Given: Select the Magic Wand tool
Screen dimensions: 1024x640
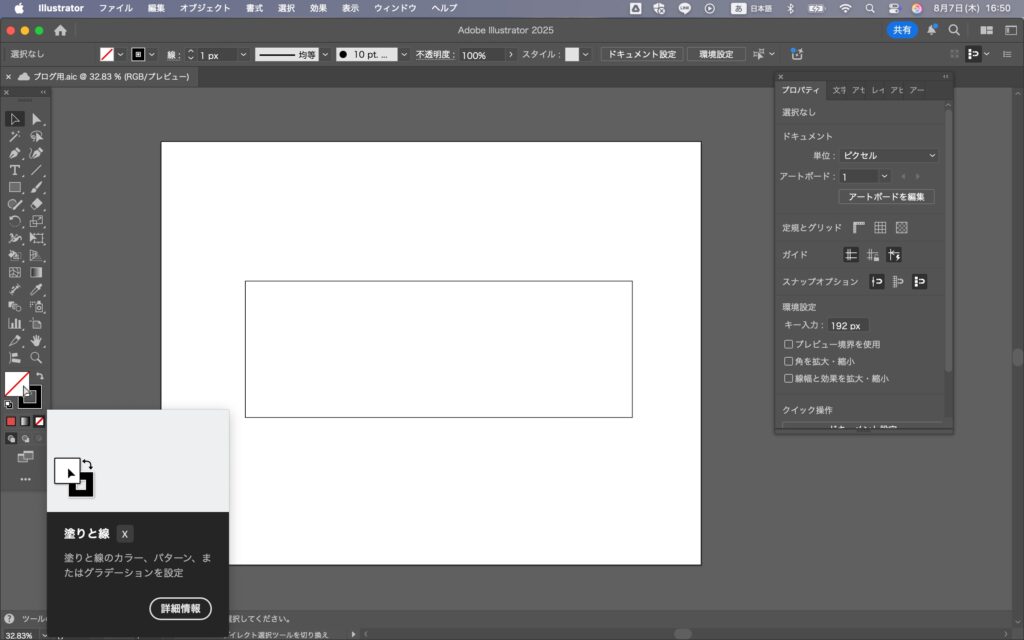Looking at the screenshot, I should click(x=14, y=136).
